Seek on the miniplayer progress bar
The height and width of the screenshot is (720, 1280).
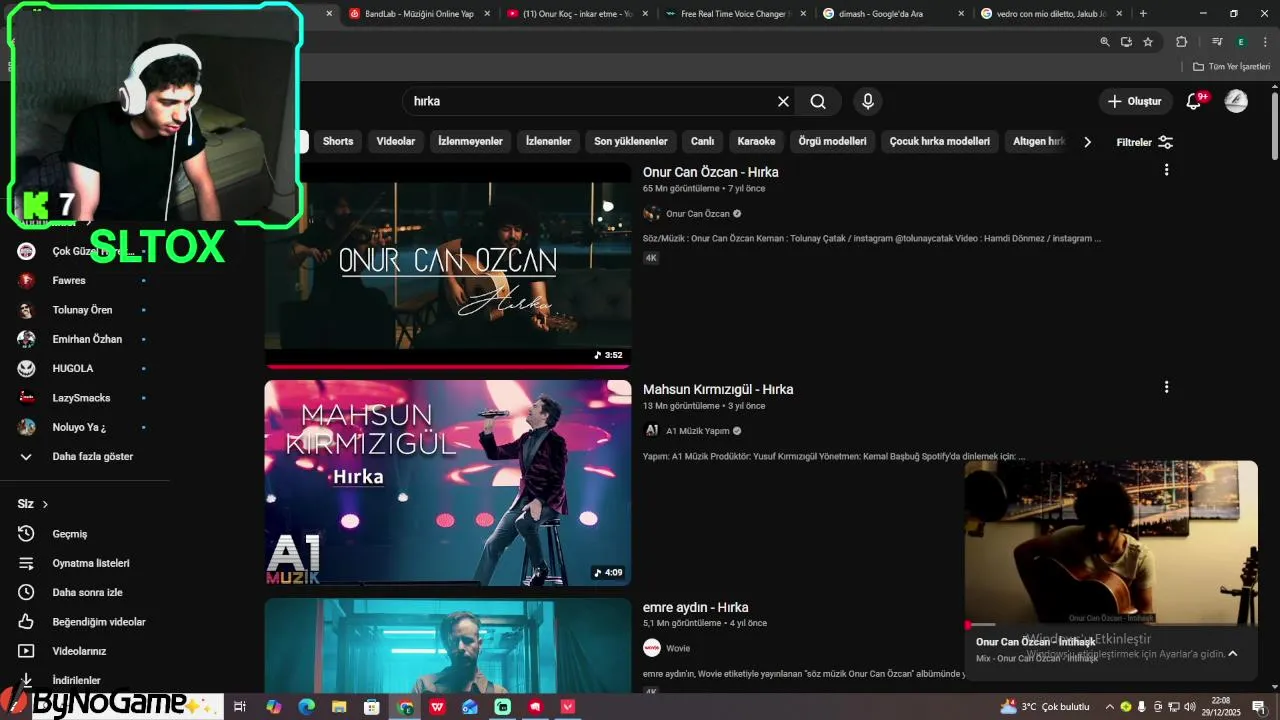(x=1111, y=625)
